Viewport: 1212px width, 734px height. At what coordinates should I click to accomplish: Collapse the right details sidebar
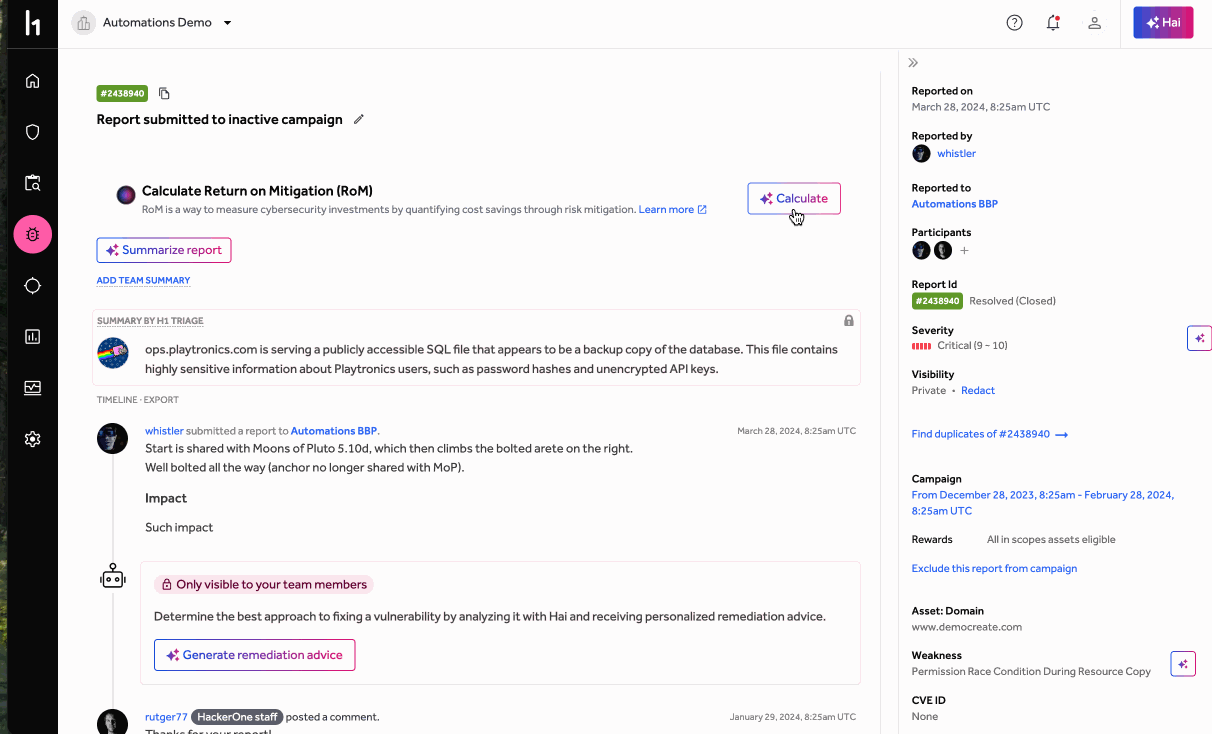point(913,63)
